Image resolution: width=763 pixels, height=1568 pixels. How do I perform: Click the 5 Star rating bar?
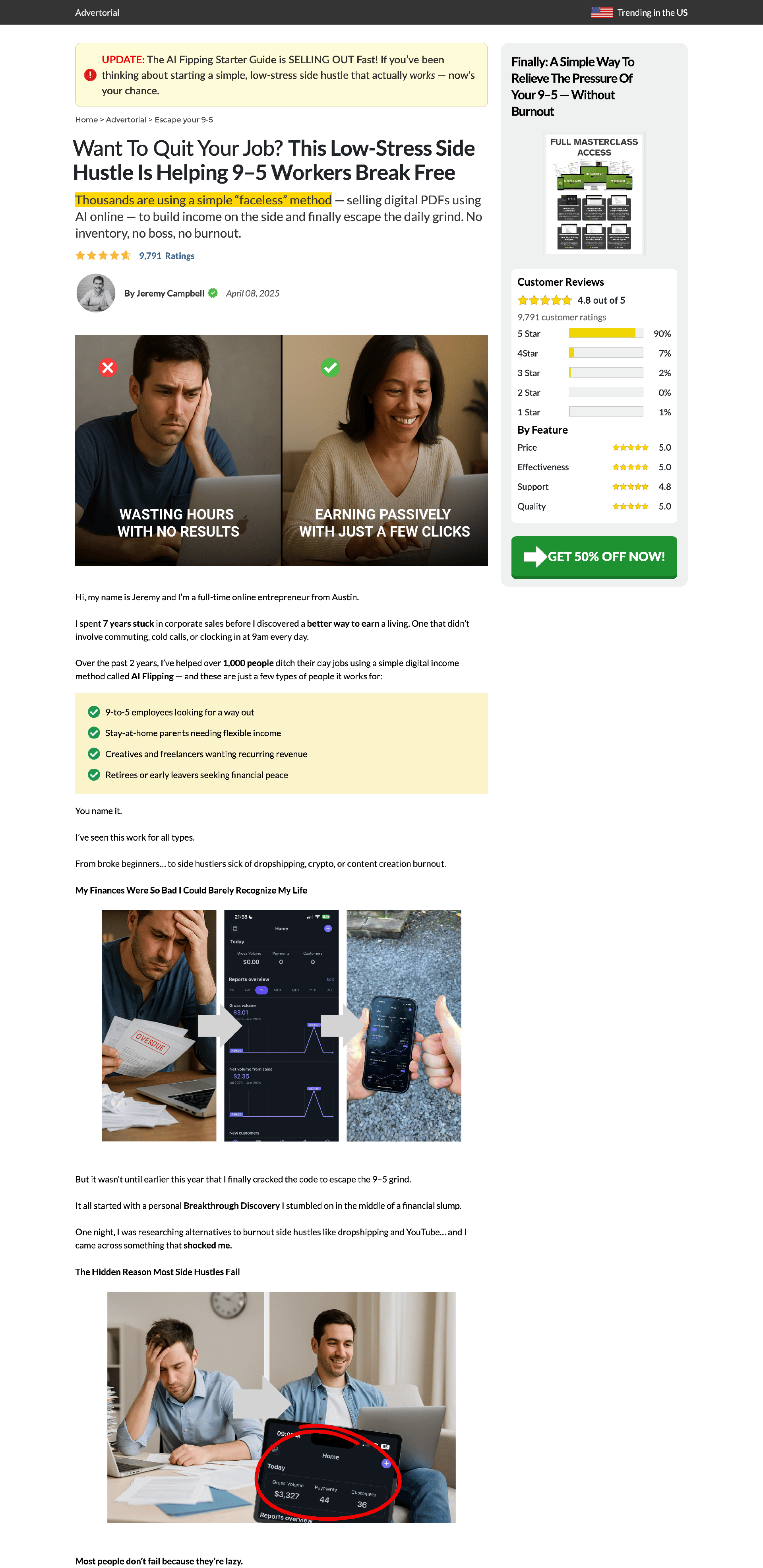tap(605, 333)
